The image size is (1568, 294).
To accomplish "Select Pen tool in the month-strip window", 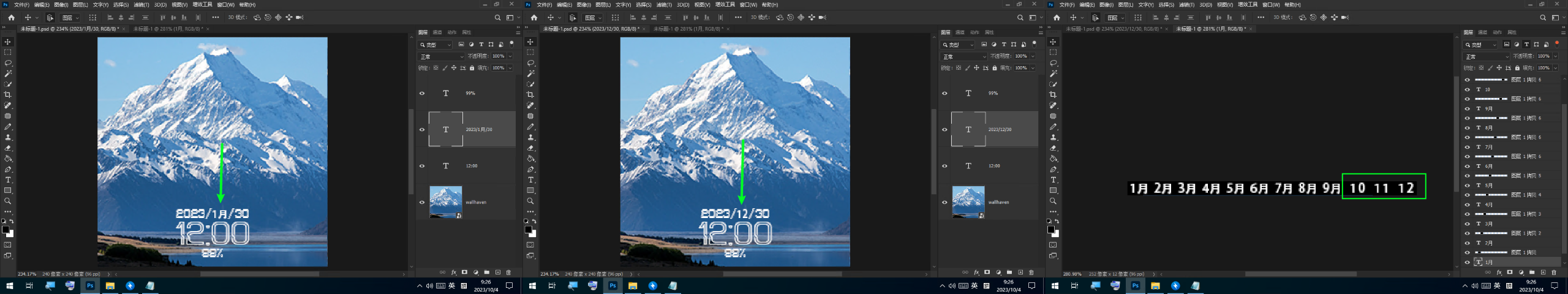I will point(1053,170).
